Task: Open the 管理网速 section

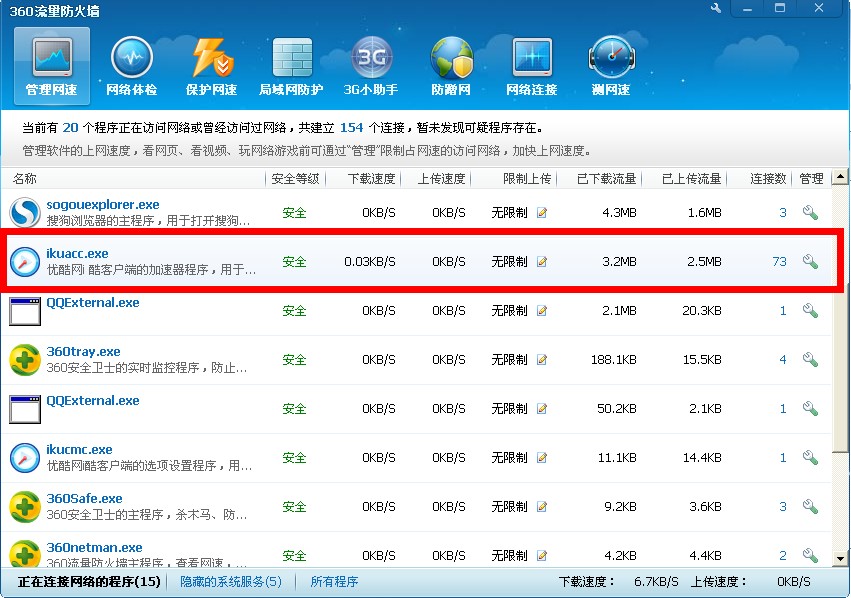Action: tap(52, 66)
